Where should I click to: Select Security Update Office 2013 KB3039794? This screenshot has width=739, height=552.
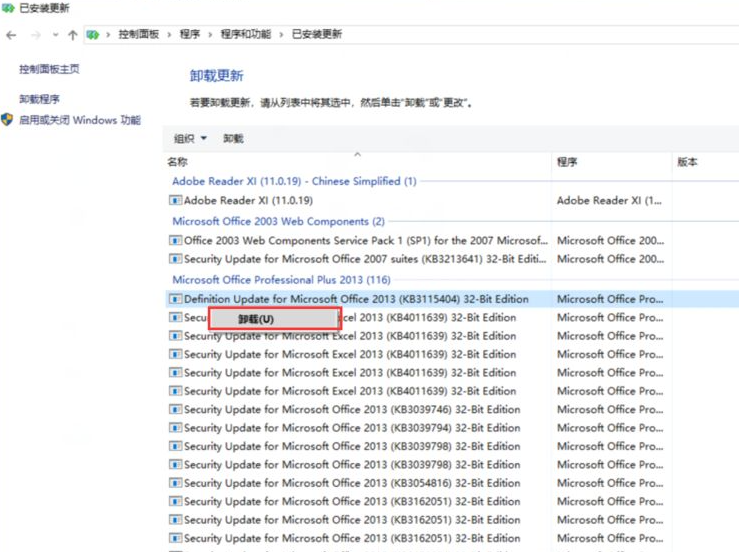coord(352,428)
